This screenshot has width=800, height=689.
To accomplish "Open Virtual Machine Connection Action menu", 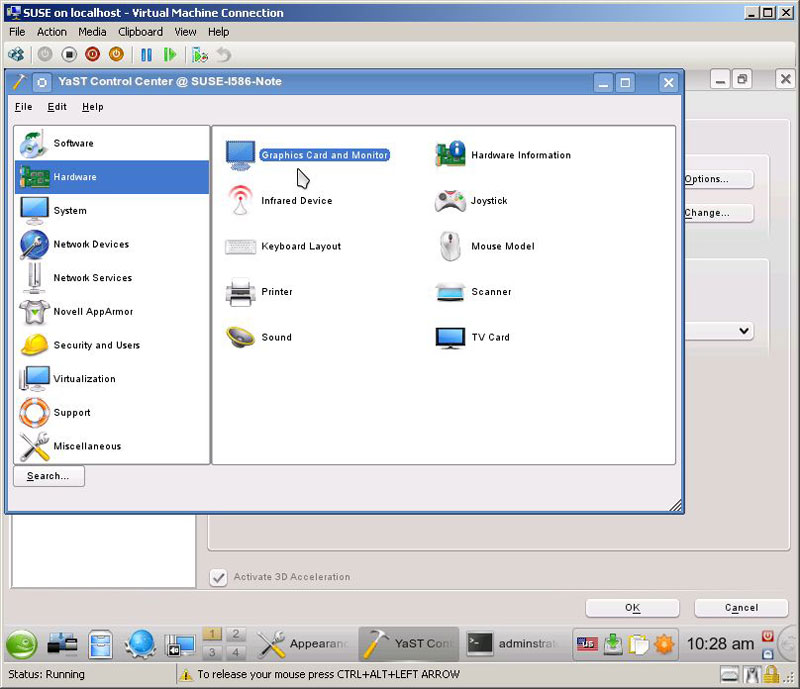I will tap(52, 32).
